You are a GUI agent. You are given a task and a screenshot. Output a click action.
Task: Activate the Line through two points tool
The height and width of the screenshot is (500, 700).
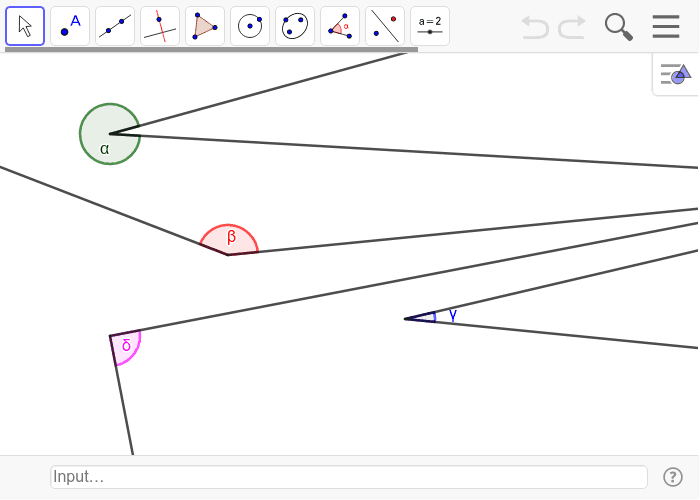[x=115, y=26]
